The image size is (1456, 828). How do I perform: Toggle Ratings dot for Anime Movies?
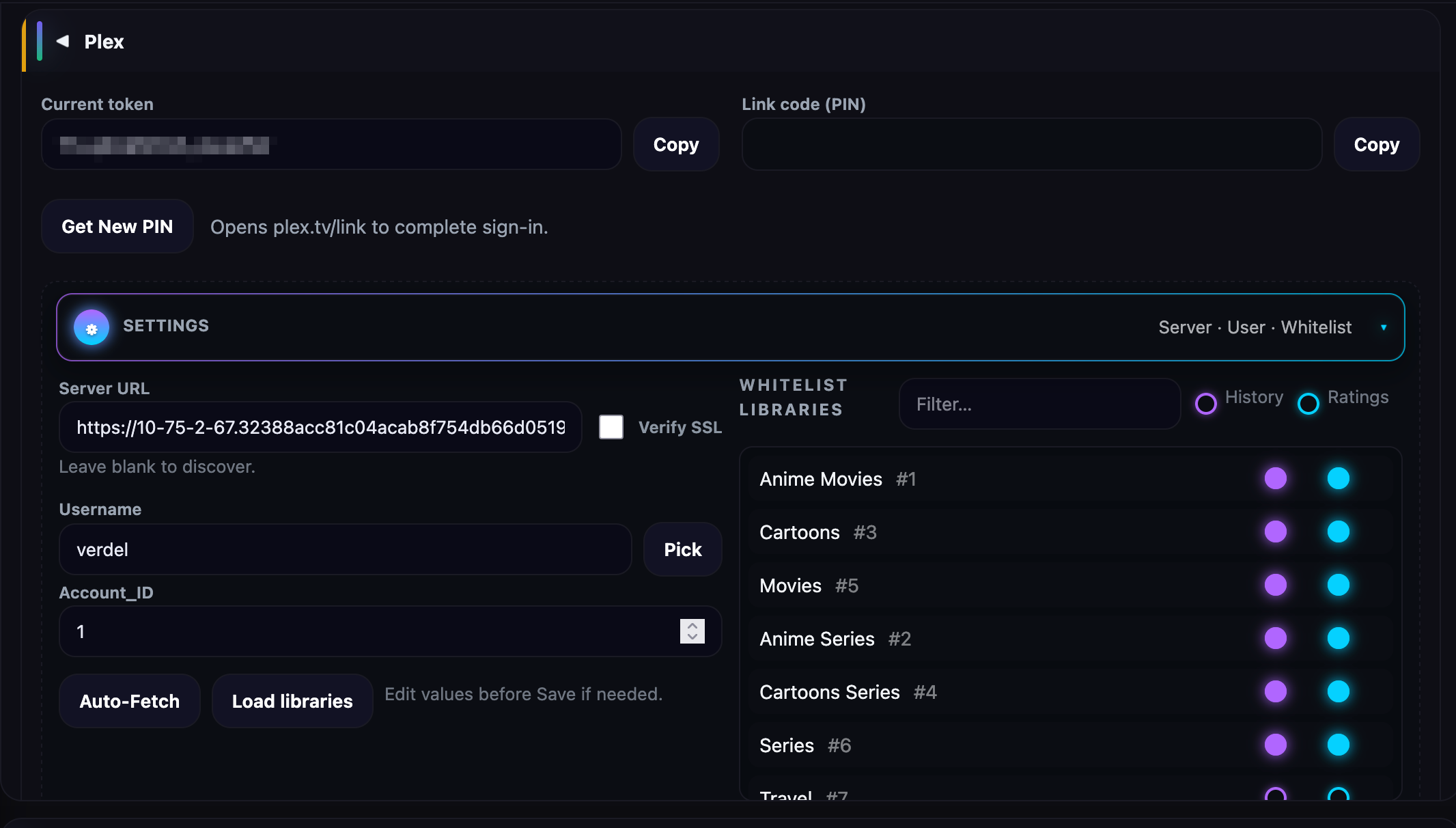click(1338, 478)
